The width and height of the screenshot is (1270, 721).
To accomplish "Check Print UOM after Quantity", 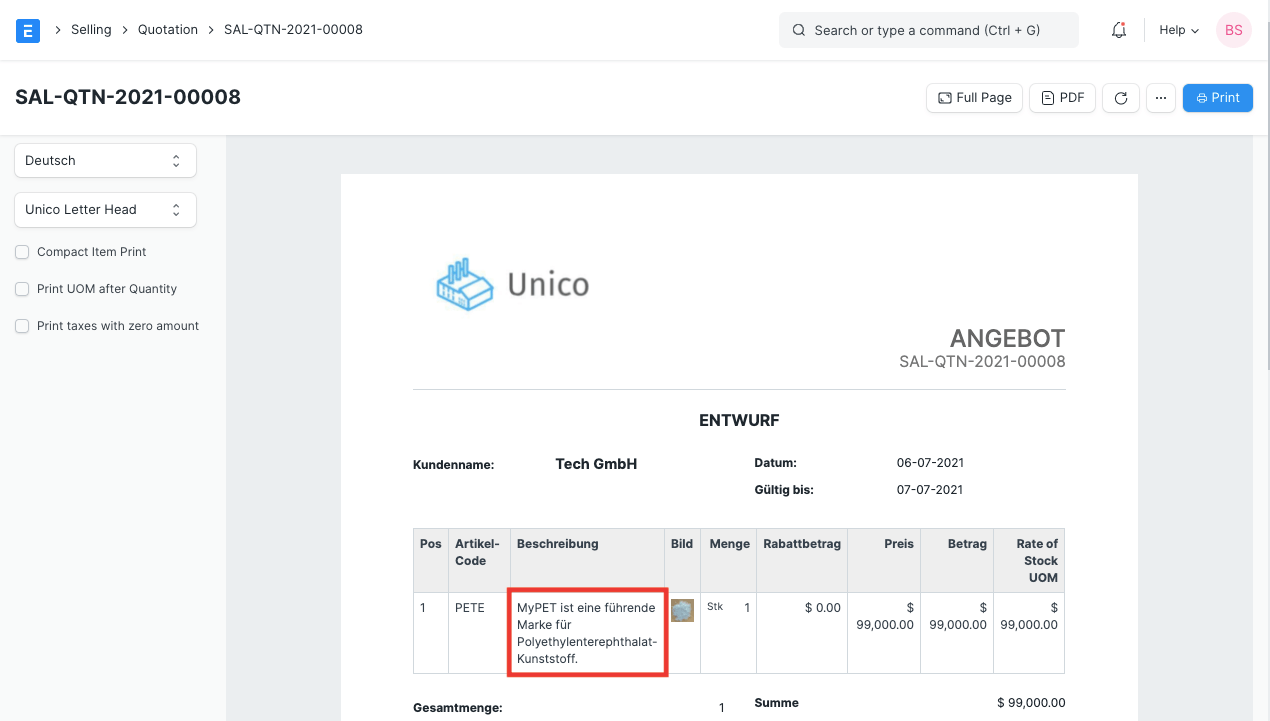I will [22, 289].
